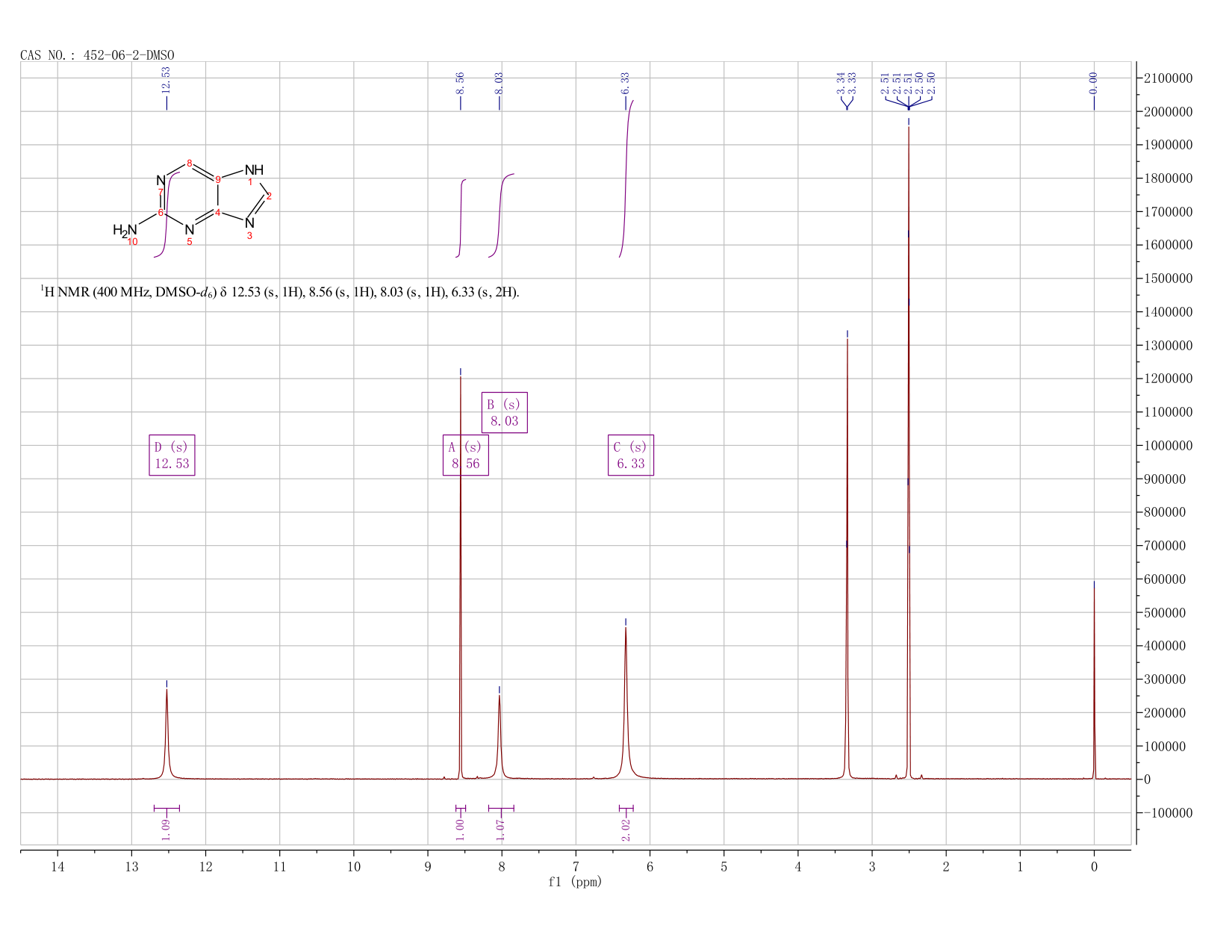1232x952 pixels.
Task: Click the rotated 8.03 peak label at the top
Action: [x=499, y=83]
